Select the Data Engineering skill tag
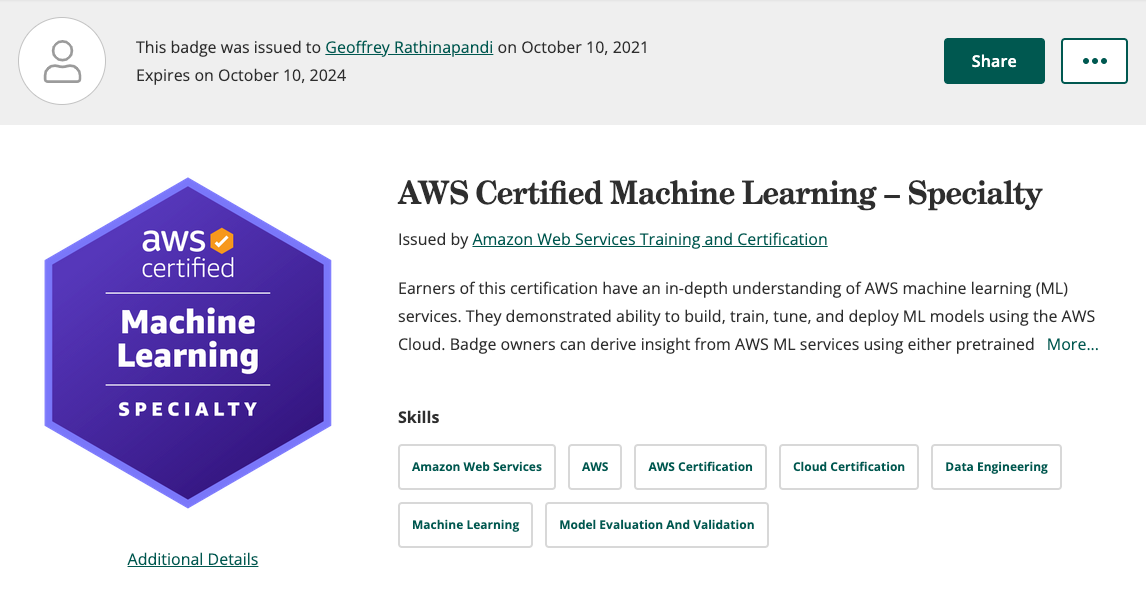This screenshot has height=612, width=1146. [996, 466]
